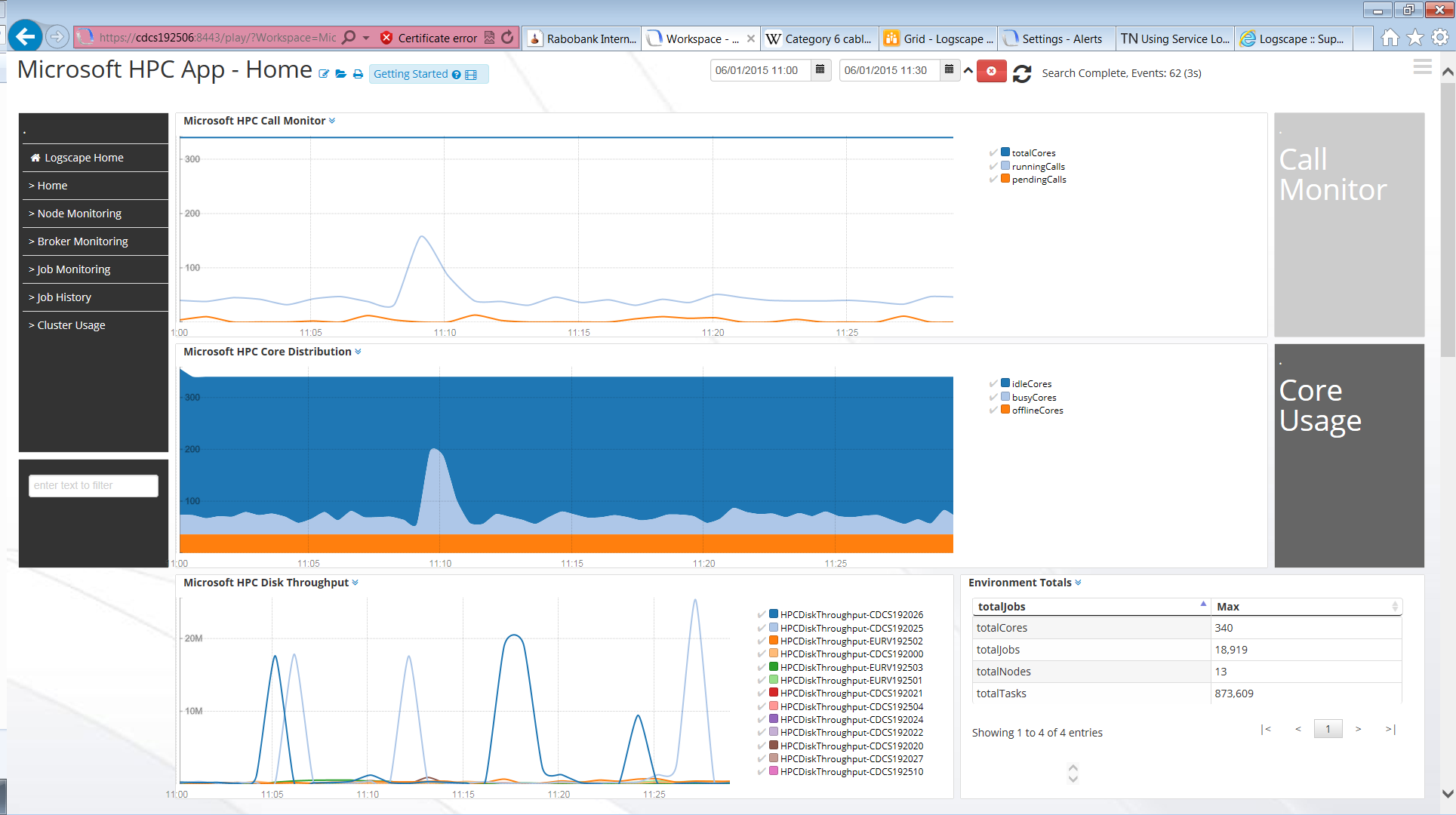This screenshot has height=815, width=1456.
Task: Click the pendingCalls orange color swatch
Action: click(x=1005, y=179)
